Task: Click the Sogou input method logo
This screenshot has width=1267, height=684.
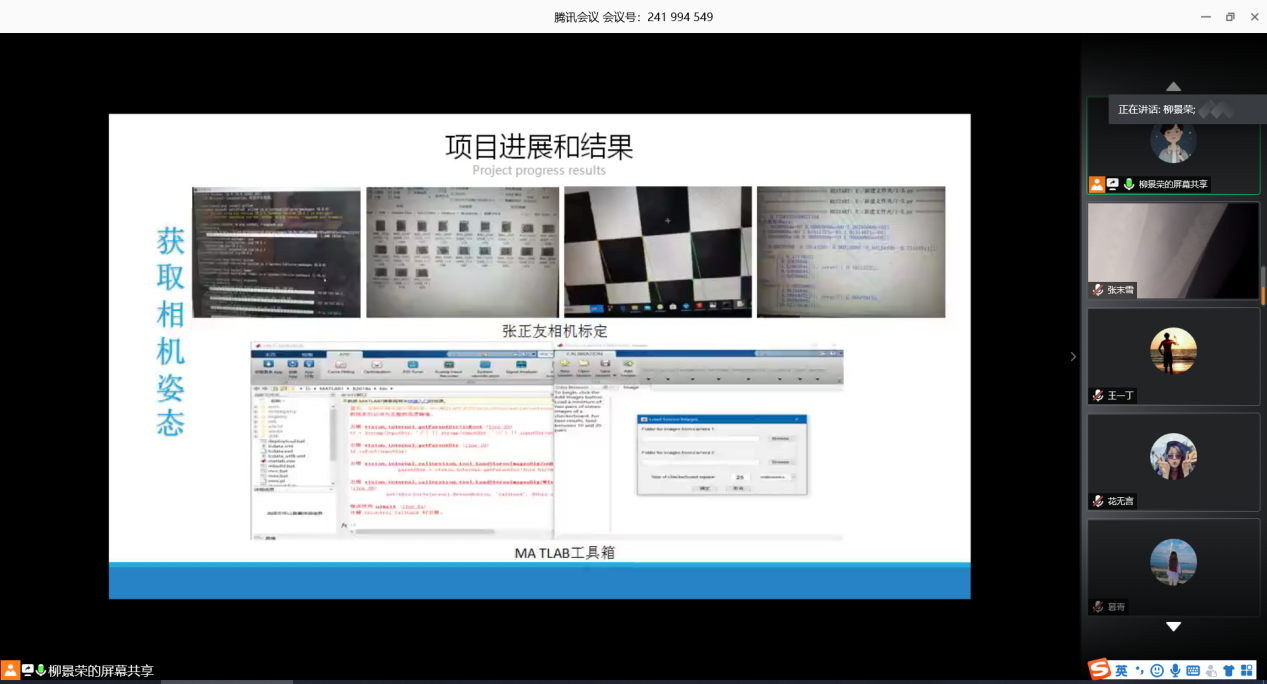Action: tap(1100, 670)
